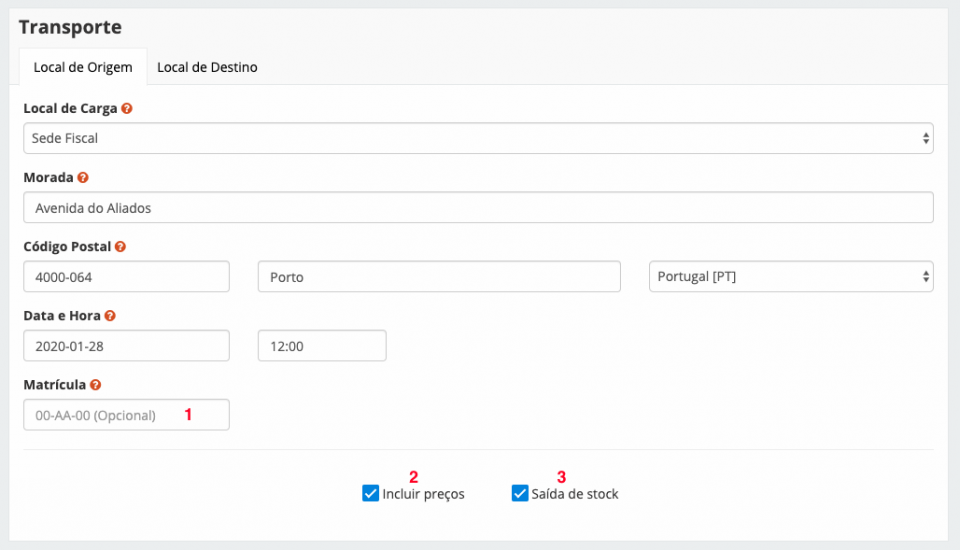Click the Incluir preços label text
960x550 pixels.
tap(423, 494)
